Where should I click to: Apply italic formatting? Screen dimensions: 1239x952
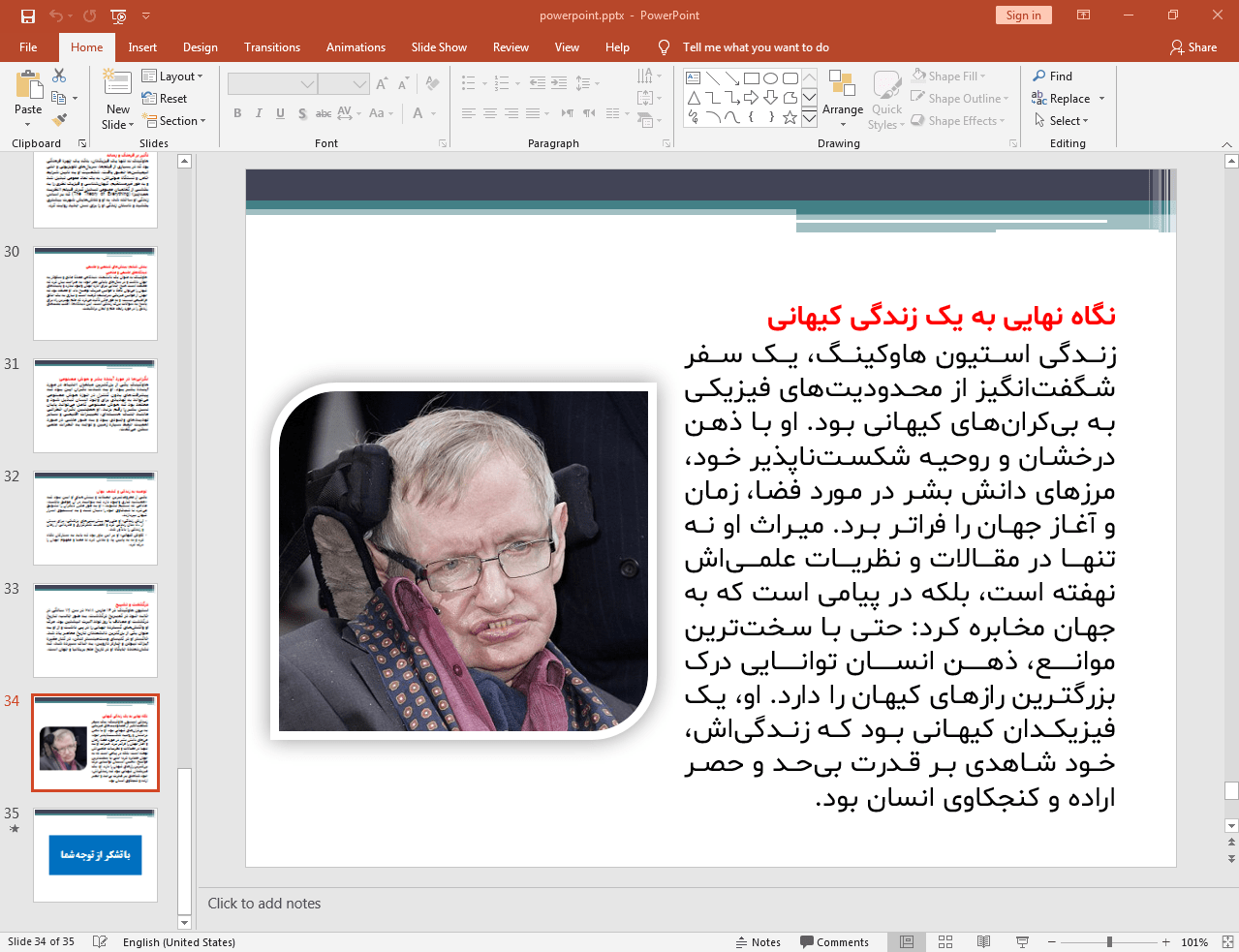click(259, 113)
